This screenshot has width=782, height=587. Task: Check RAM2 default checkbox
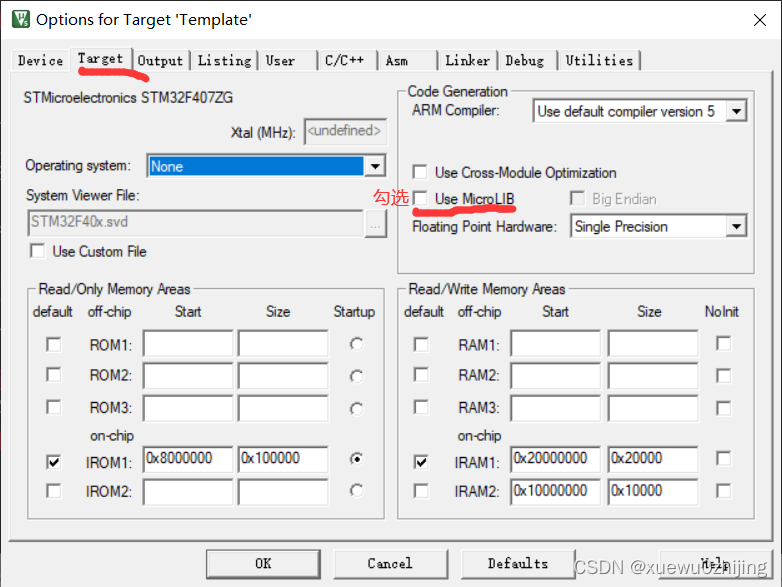421,375
